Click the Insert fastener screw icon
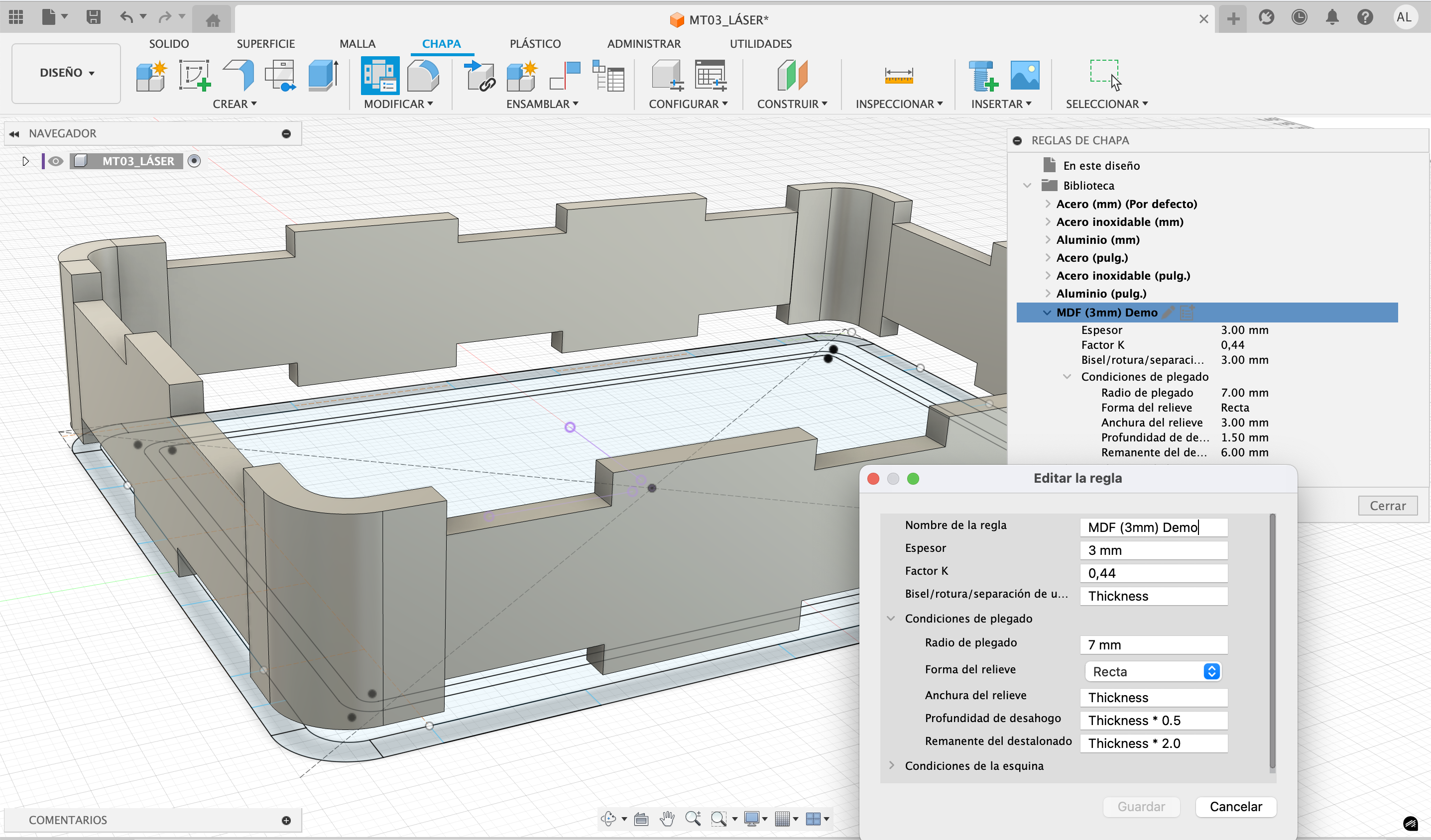This screenshot has height=840, width=1431. [x=983, y=76]
